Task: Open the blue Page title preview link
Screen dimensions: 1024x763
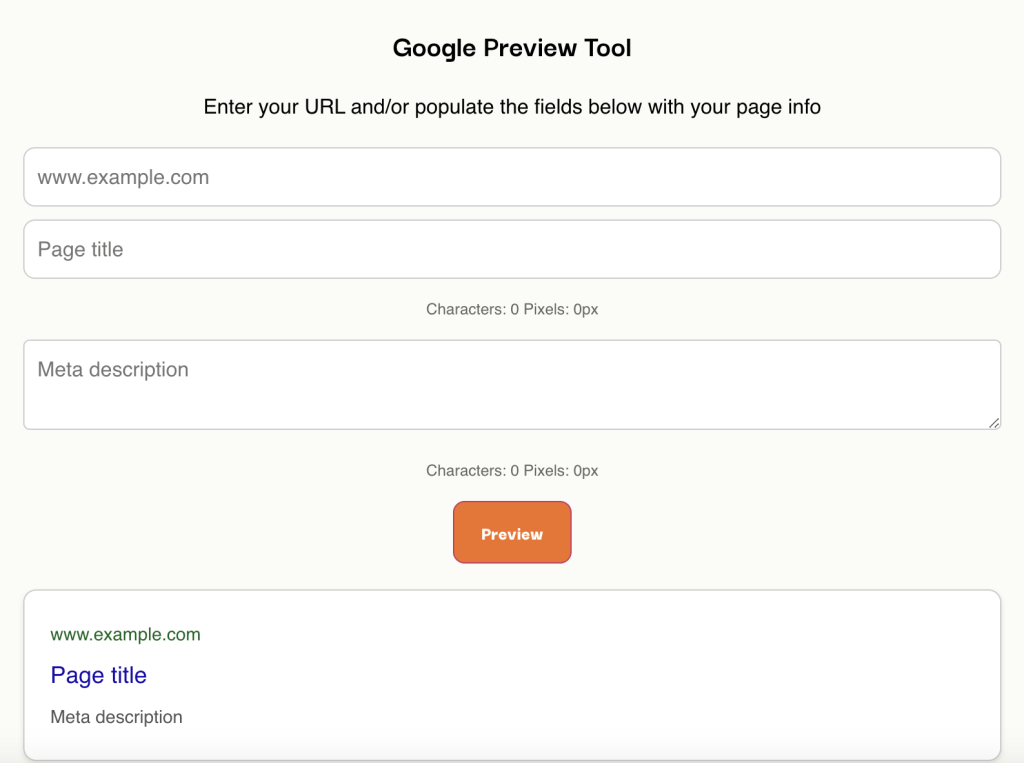Action: click(x=98, y=675)
